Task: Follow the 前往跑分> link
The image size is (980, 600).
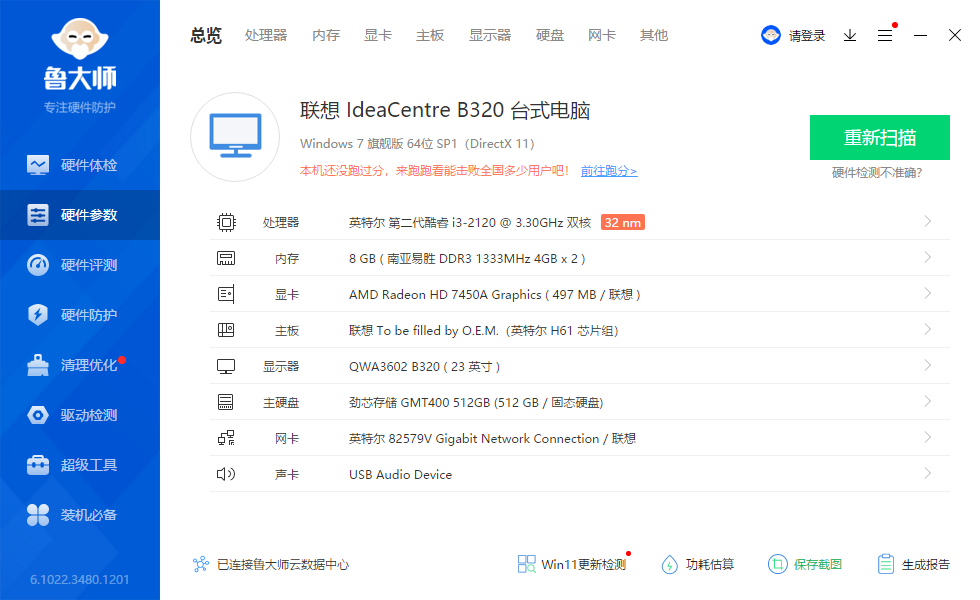Action: click(609, 171)
